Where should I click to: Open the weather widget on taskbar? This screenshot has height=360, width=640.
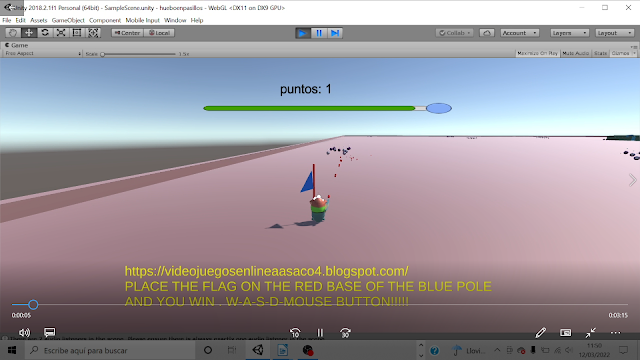coord(469,350)
